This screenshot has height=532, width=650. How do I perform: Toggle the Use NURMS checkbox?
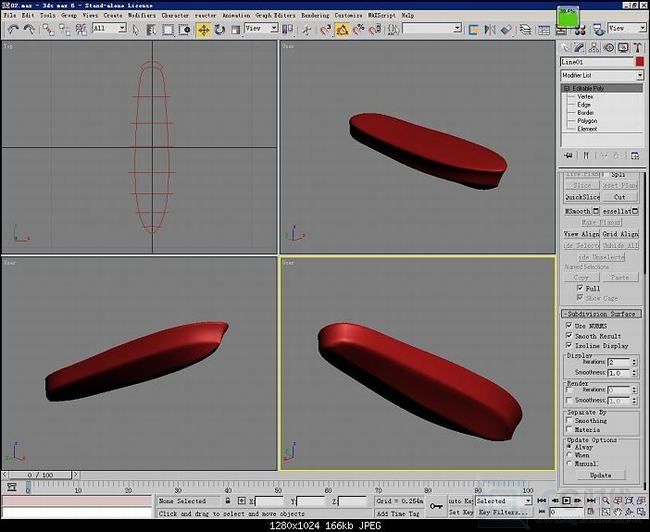[569, 326]
